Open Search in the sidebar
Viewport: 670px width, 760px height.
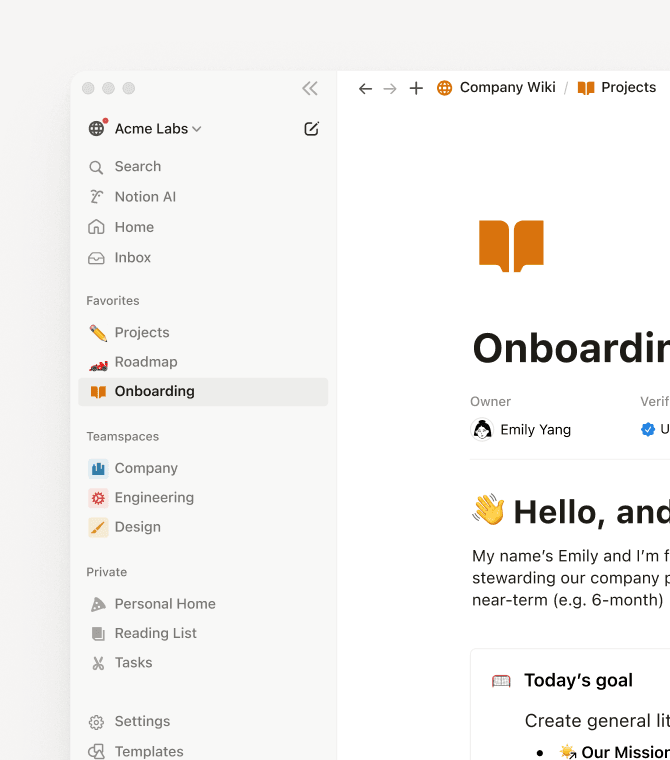[137, 167]
